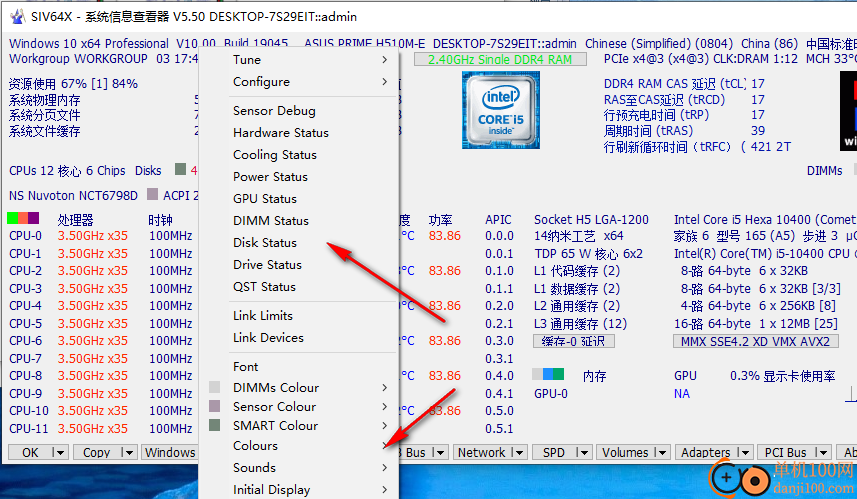857x499 pixels.
Task: Open the OK button dropdown arrow
Action: 60,453
